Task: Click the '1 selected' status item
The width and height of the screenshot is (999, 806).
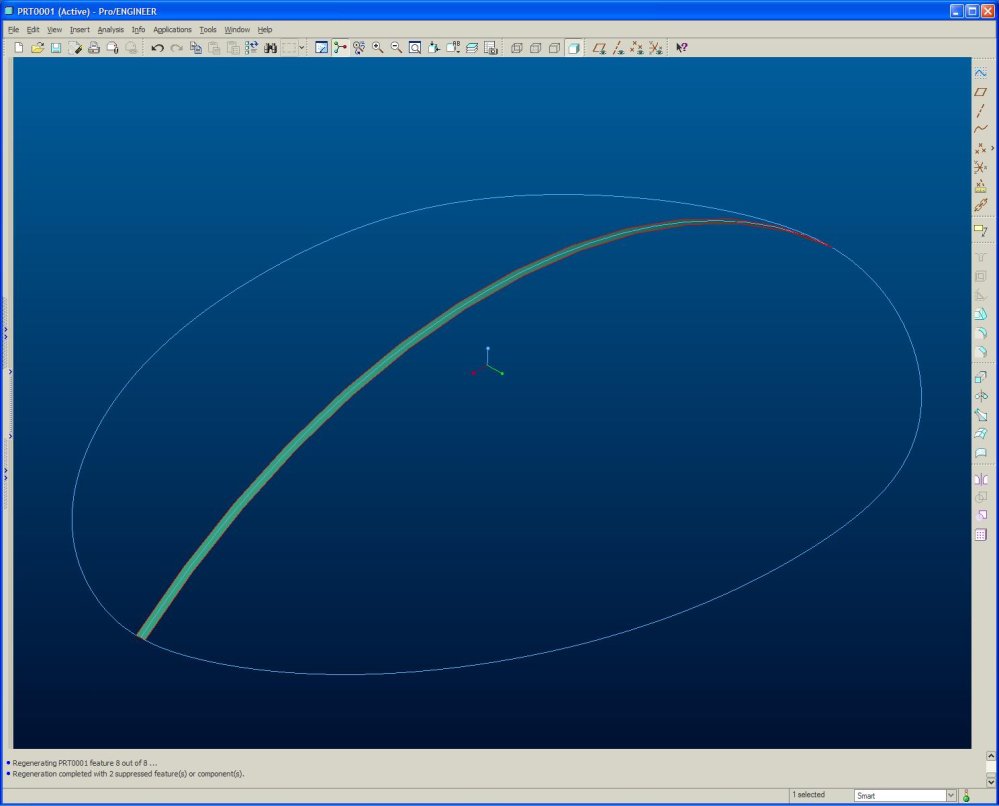Action: pos(808,795)
